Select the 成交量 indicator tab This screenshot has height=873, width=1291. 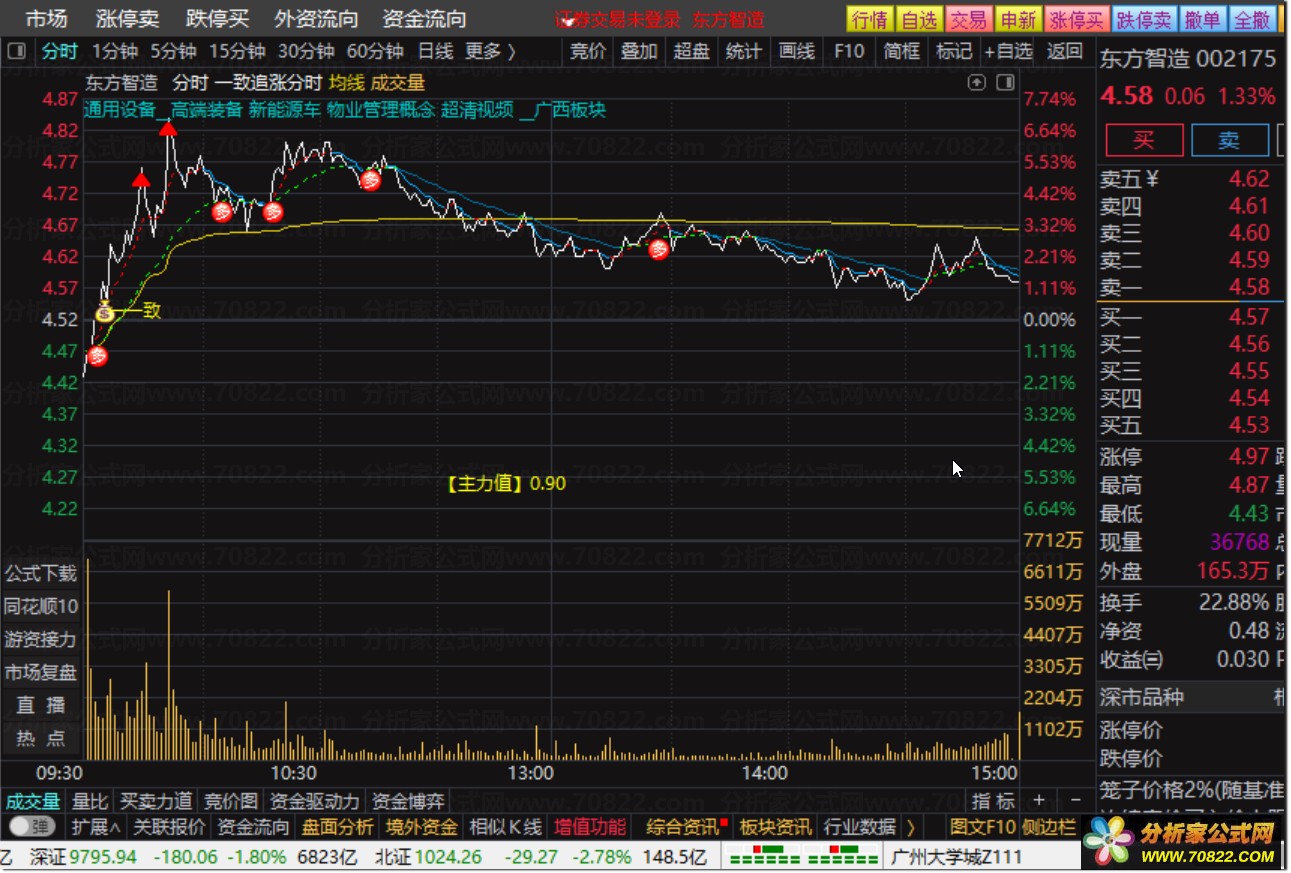[33, 801]
